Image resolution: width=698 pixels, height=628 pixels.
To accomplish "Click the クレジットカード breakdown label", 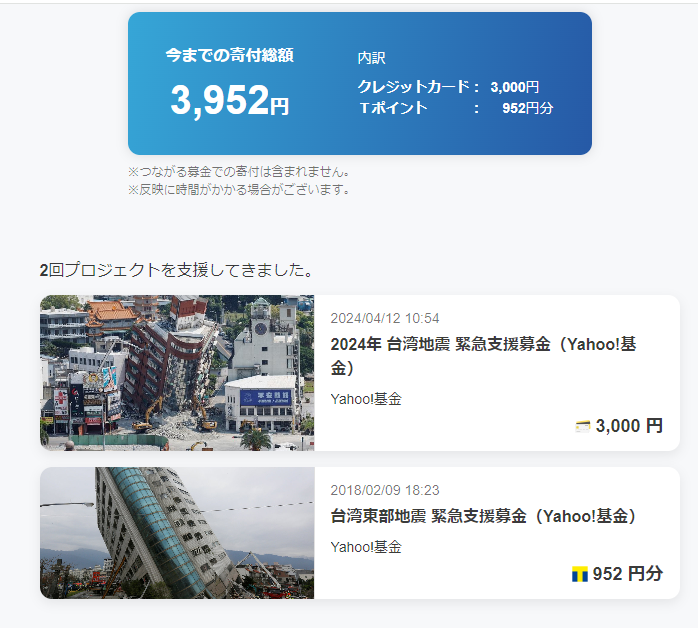I will point(414,86).
